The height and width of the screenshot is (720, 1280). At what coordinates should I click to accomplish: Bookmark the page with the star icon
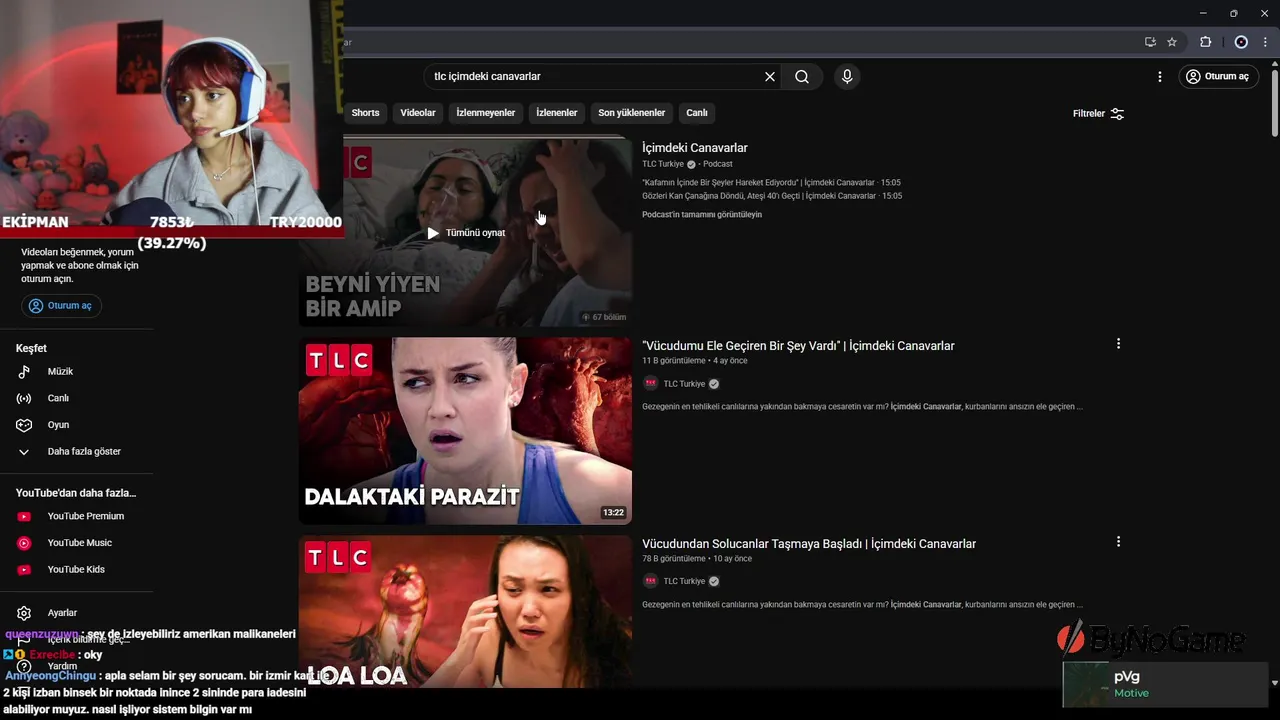tap(1172, 42)
